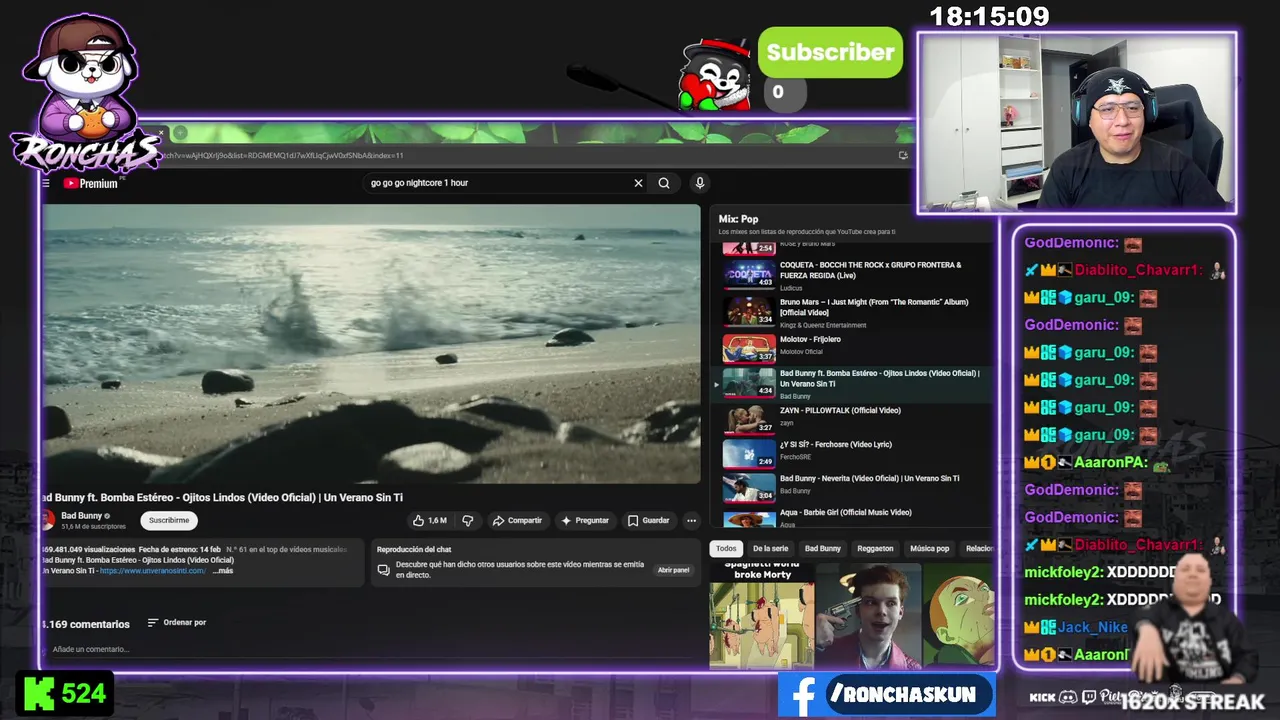Open the red-haired man with gun short

click(868, 615)
